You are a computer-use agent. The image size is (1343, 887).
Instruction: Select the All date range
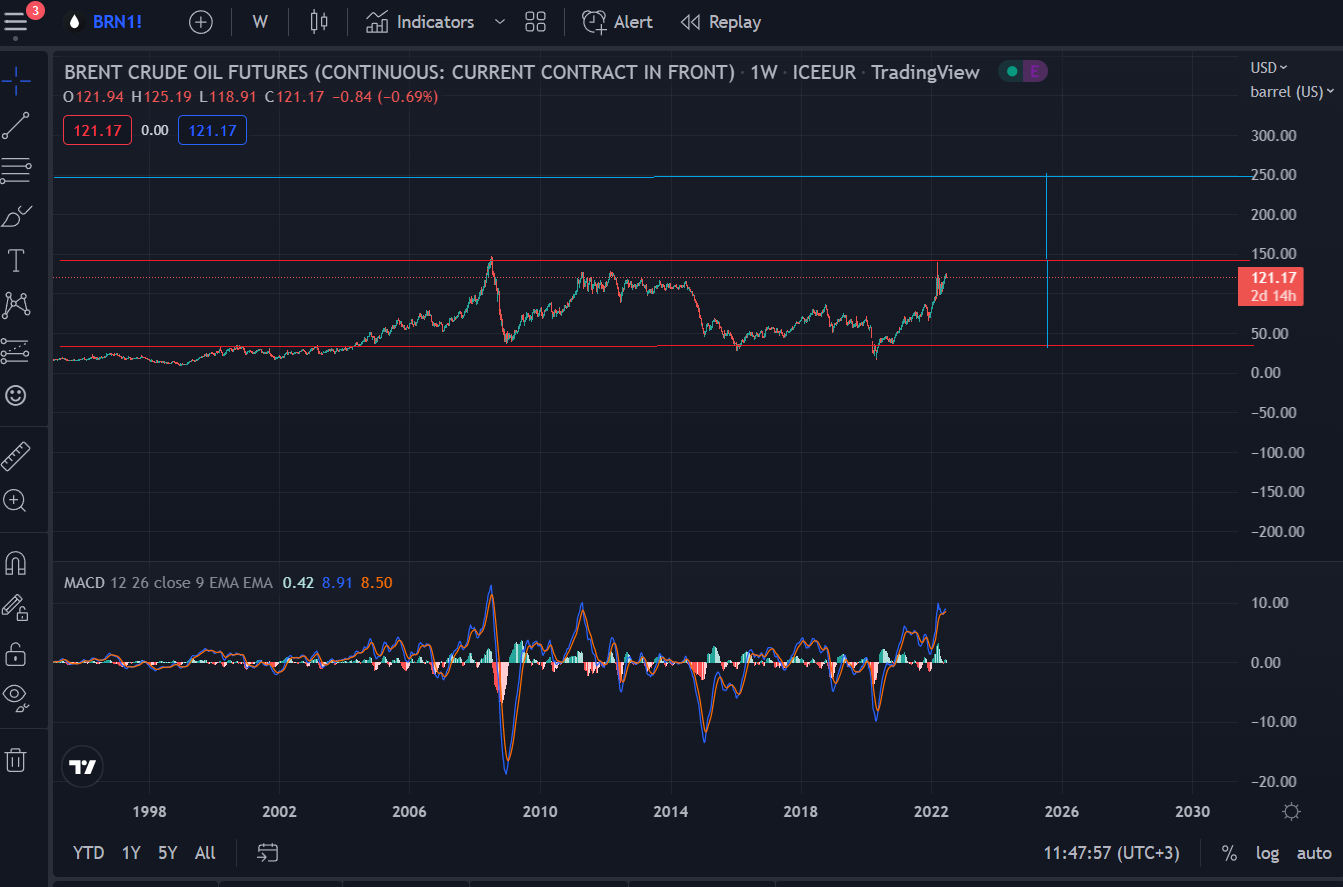(205, 853)
